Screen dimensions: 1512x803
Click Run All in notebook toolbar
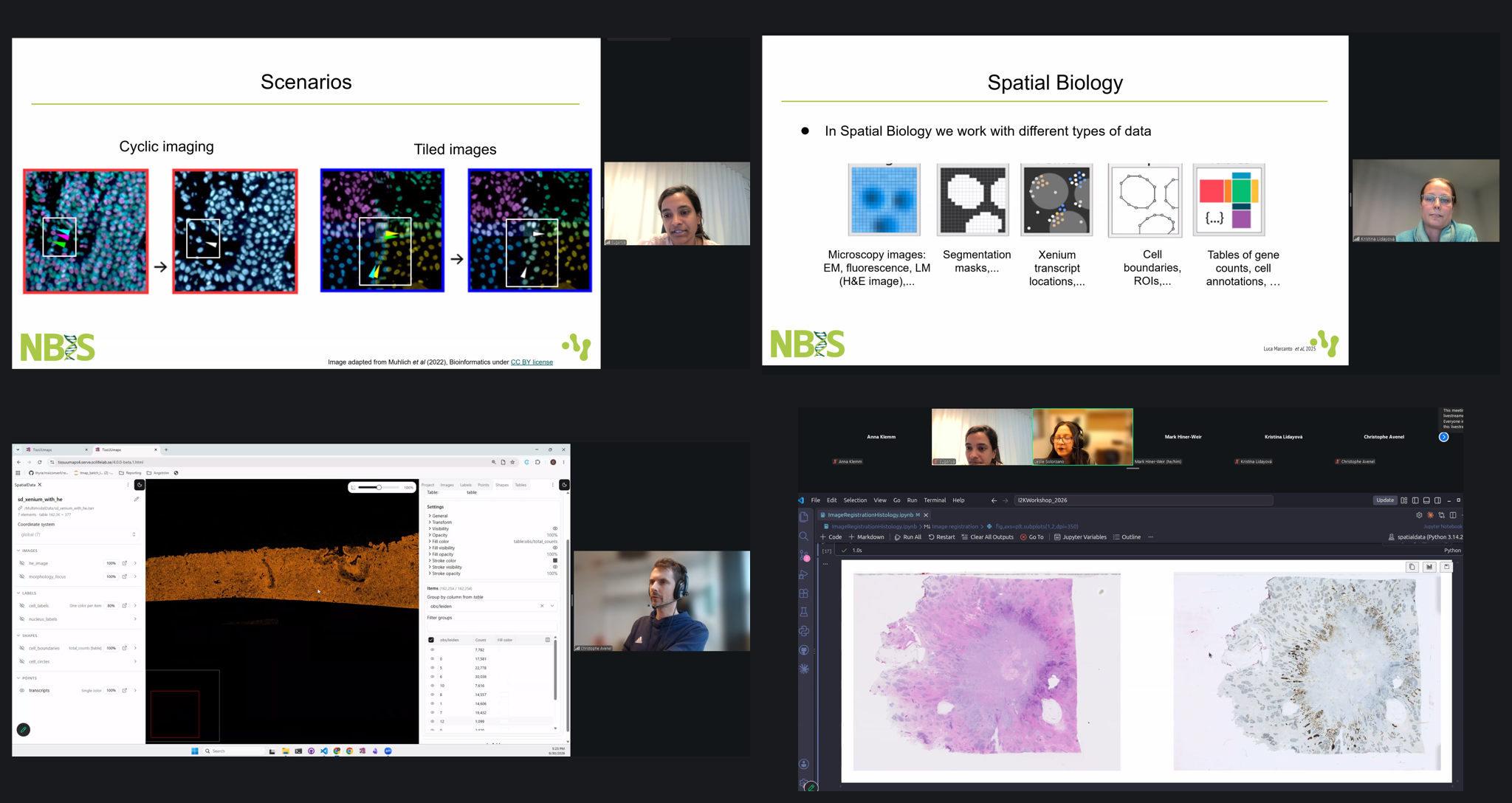click(908, 537)
